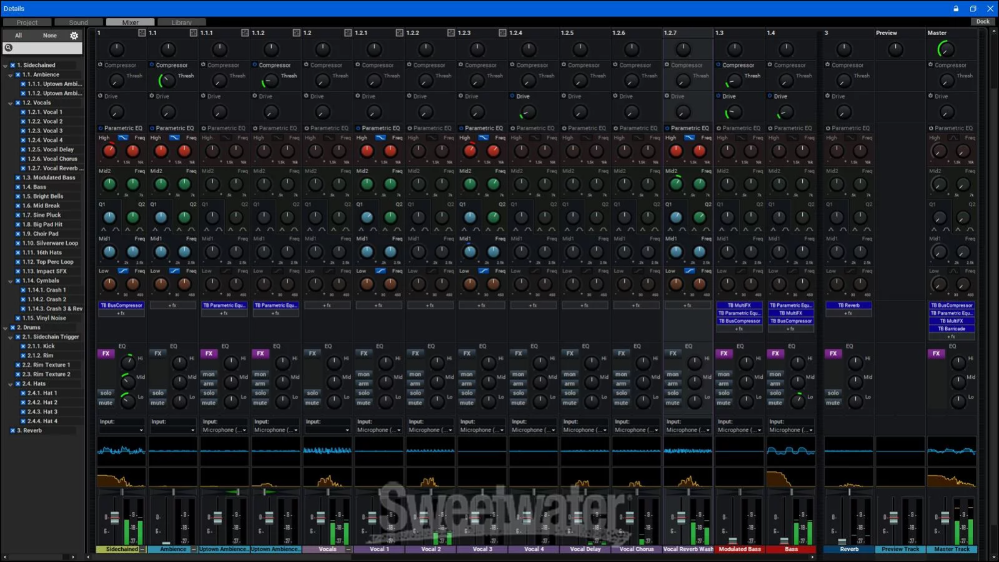Toggle low filter shape on channel 1.1
The height and width of the screenshot is (562, 999).
pyautogui.click(x=175, y=271)
